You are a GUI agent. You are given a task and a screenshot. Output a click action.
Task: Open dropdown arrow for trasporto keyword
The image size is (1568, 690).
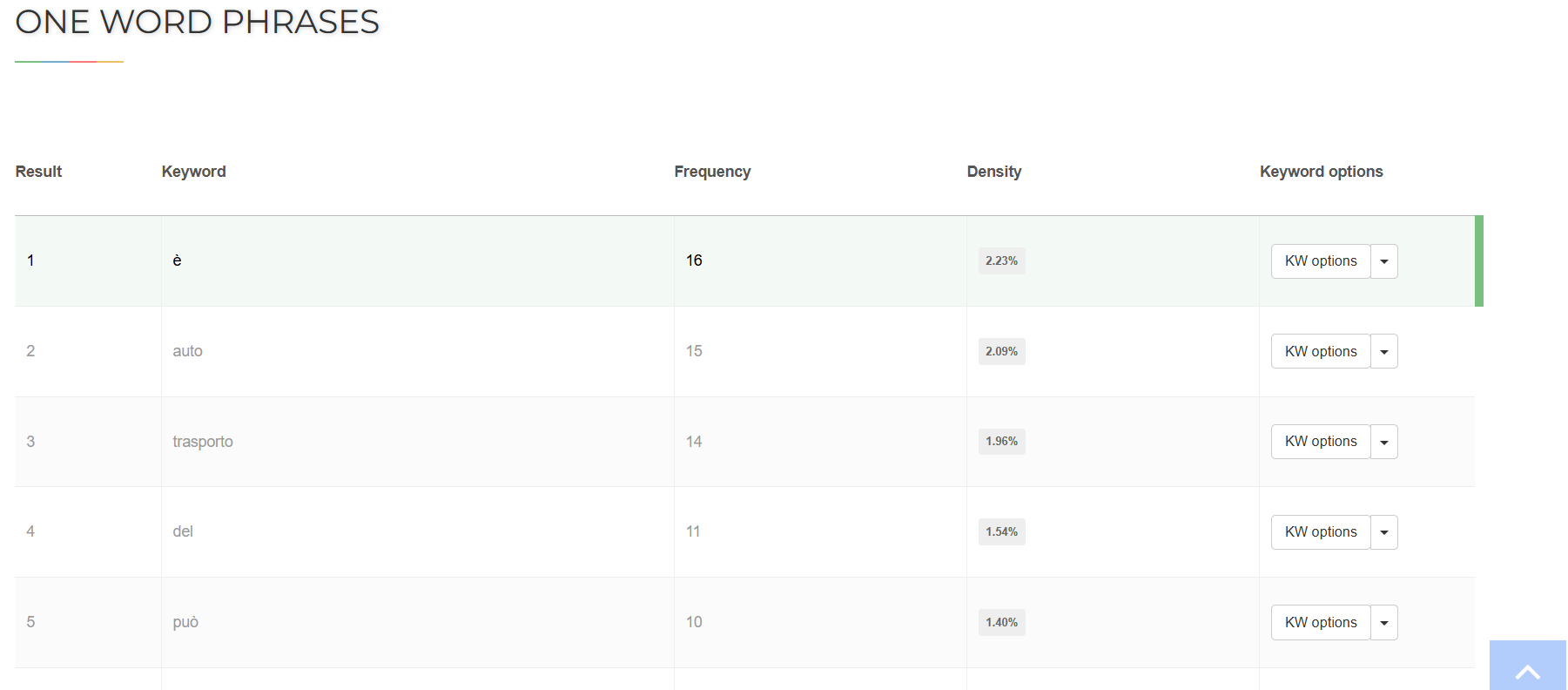pos(1383,443)
